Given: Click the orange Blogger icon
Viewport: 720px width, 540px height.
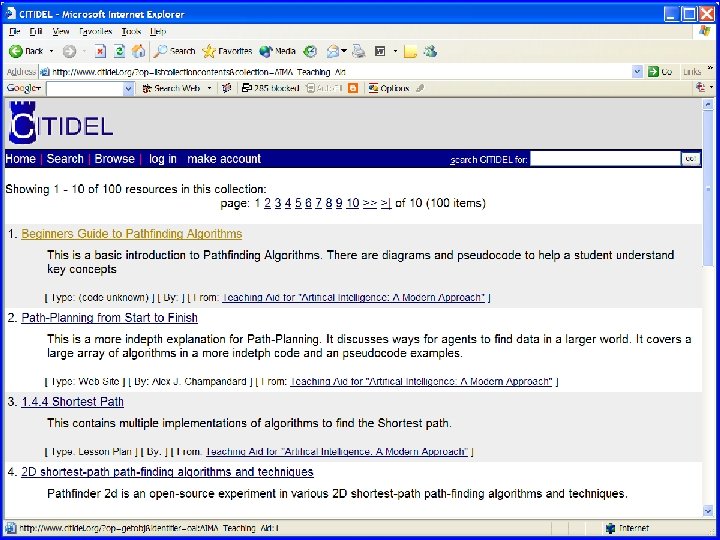Looking at the screenshot, I should [x=353, y=88].
